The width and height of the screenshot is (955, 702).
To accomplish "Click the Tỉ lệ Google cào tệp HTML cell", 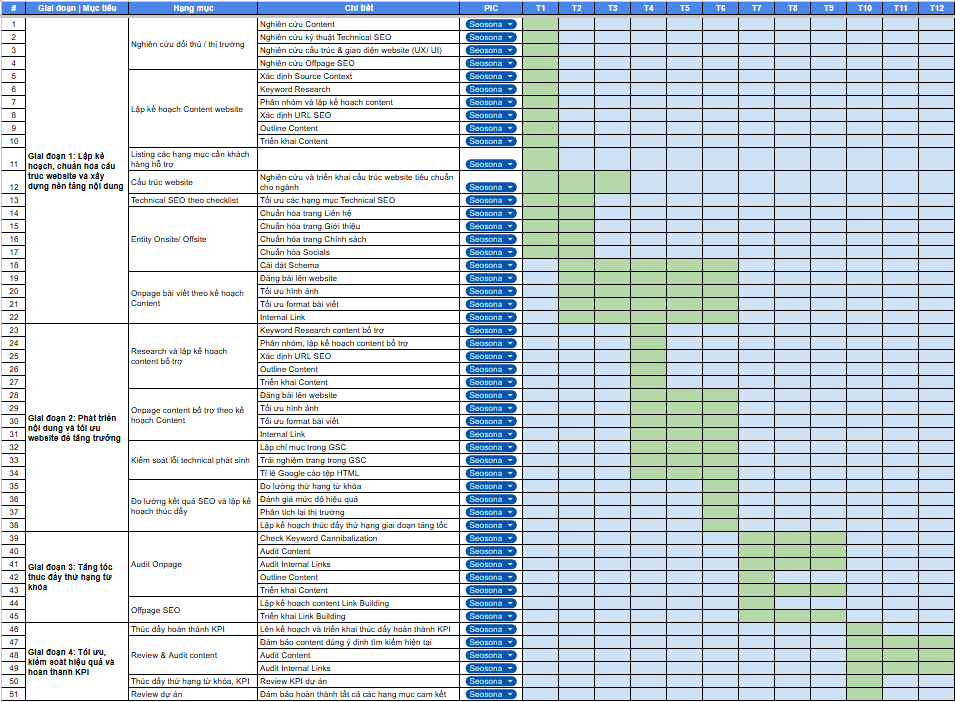I will click(359, 474).
